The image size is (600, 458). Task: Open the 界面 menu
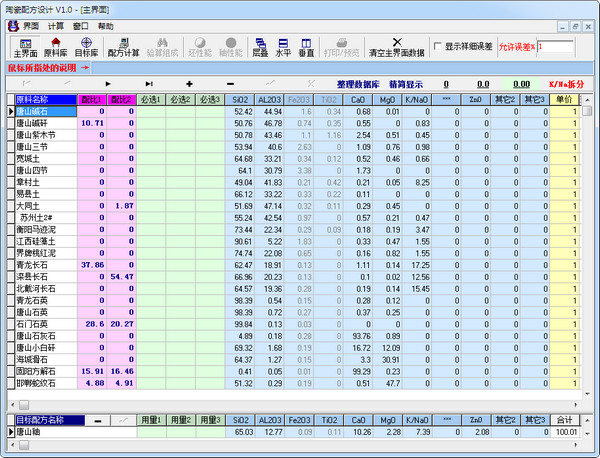coord(29,26)
